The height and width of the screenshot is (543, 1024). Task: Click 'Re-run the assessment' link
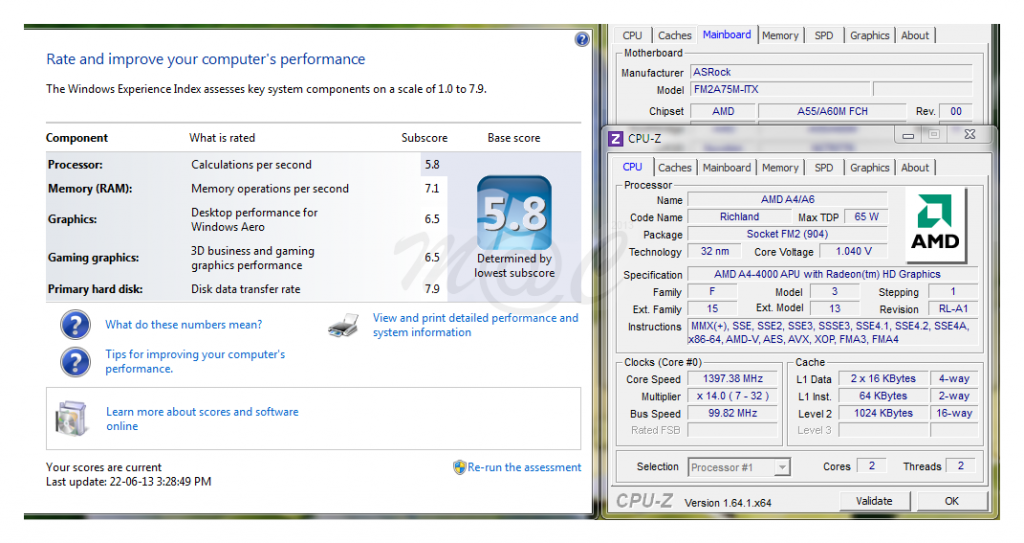(524, 467)
